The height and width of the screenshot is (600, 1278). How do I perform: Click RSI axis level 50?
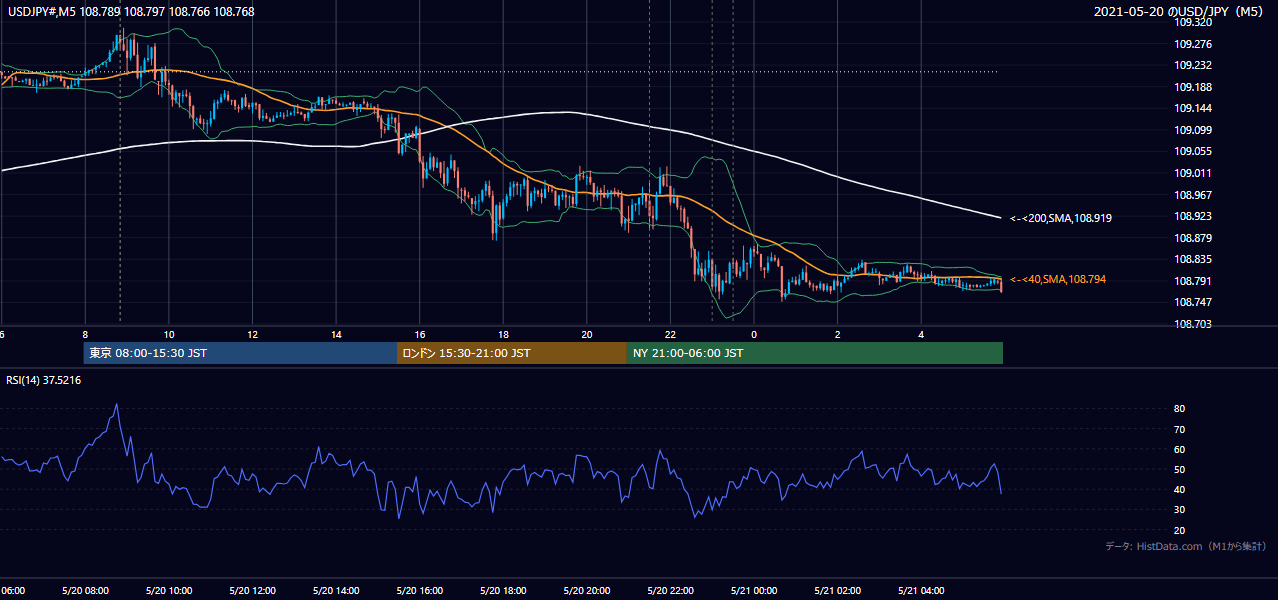tap(1180, 469)
